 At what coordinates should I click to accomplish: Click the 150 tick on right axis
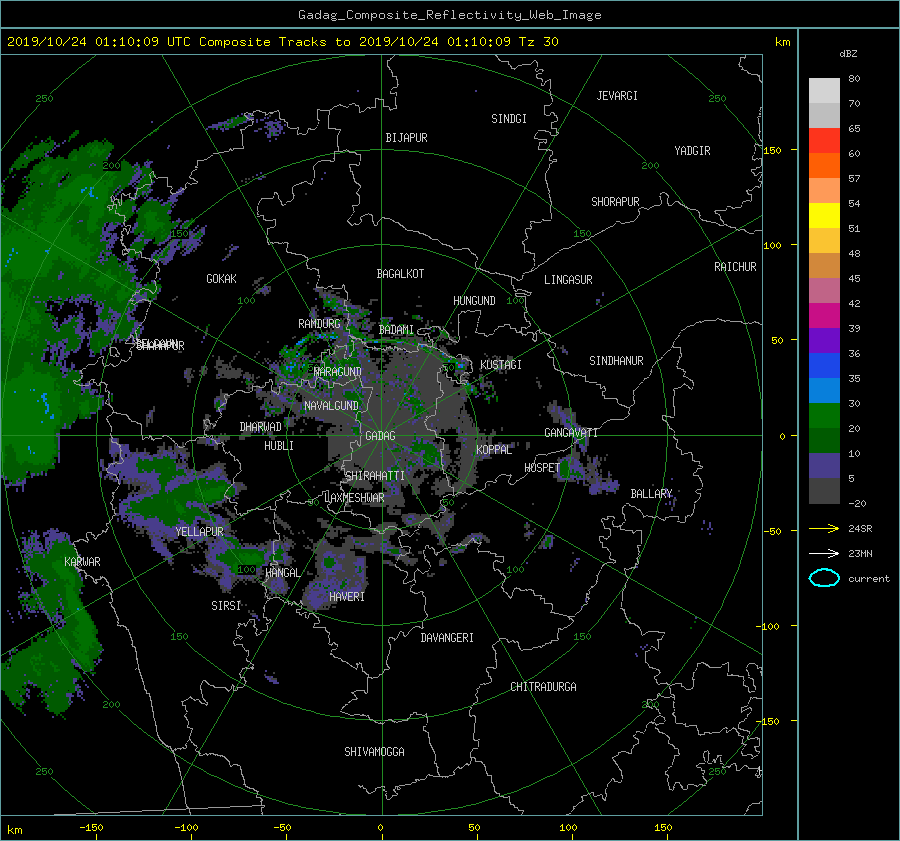pyautogui.click(x=773, y=150)
